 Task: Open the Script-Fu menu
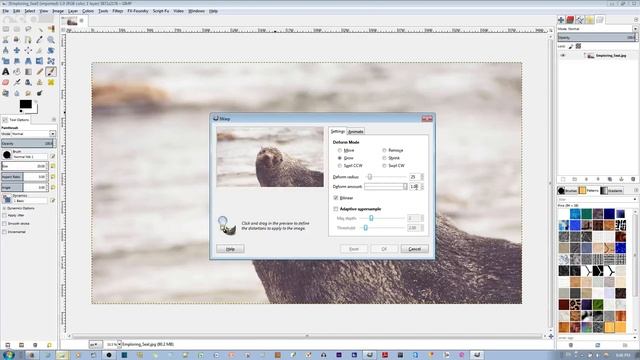click(161, 11)
